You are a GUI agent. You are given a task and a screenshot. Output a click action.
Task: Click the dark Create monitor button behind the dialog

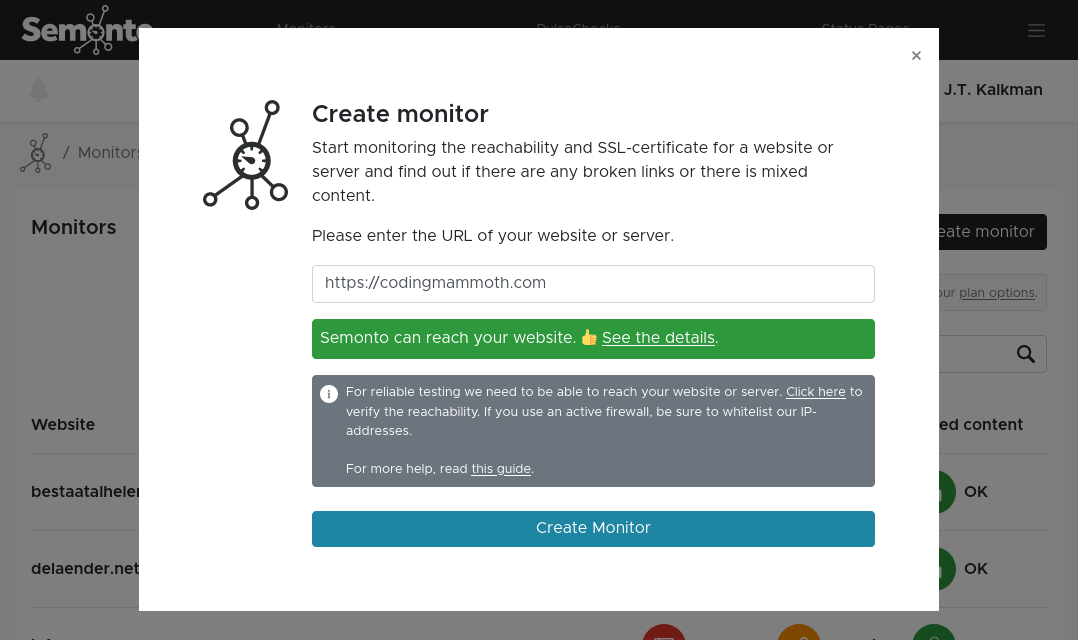992,232
